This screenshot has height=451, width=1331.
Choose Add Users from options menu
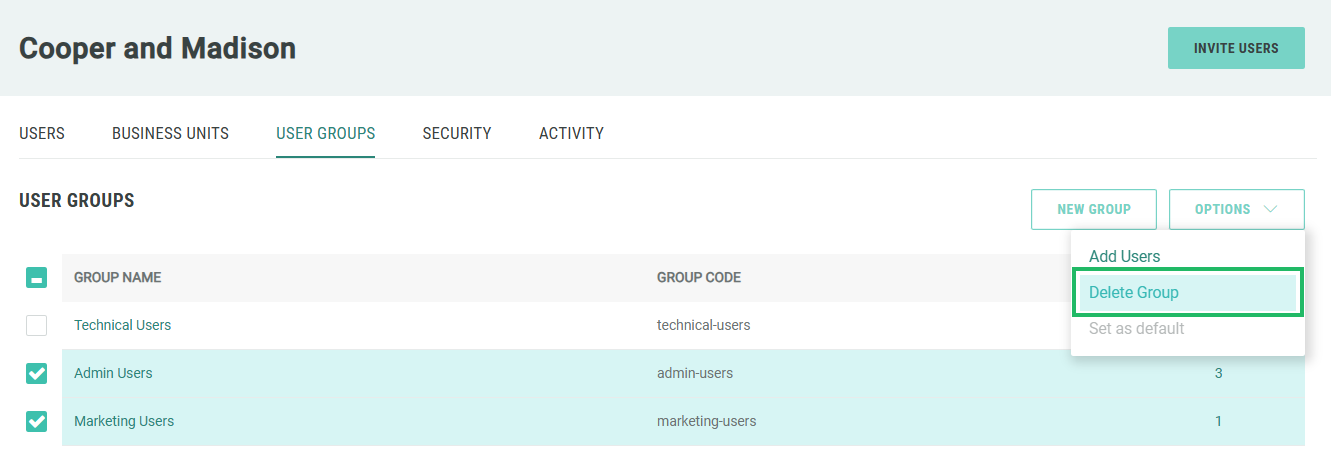click(x=1124, y=256)
